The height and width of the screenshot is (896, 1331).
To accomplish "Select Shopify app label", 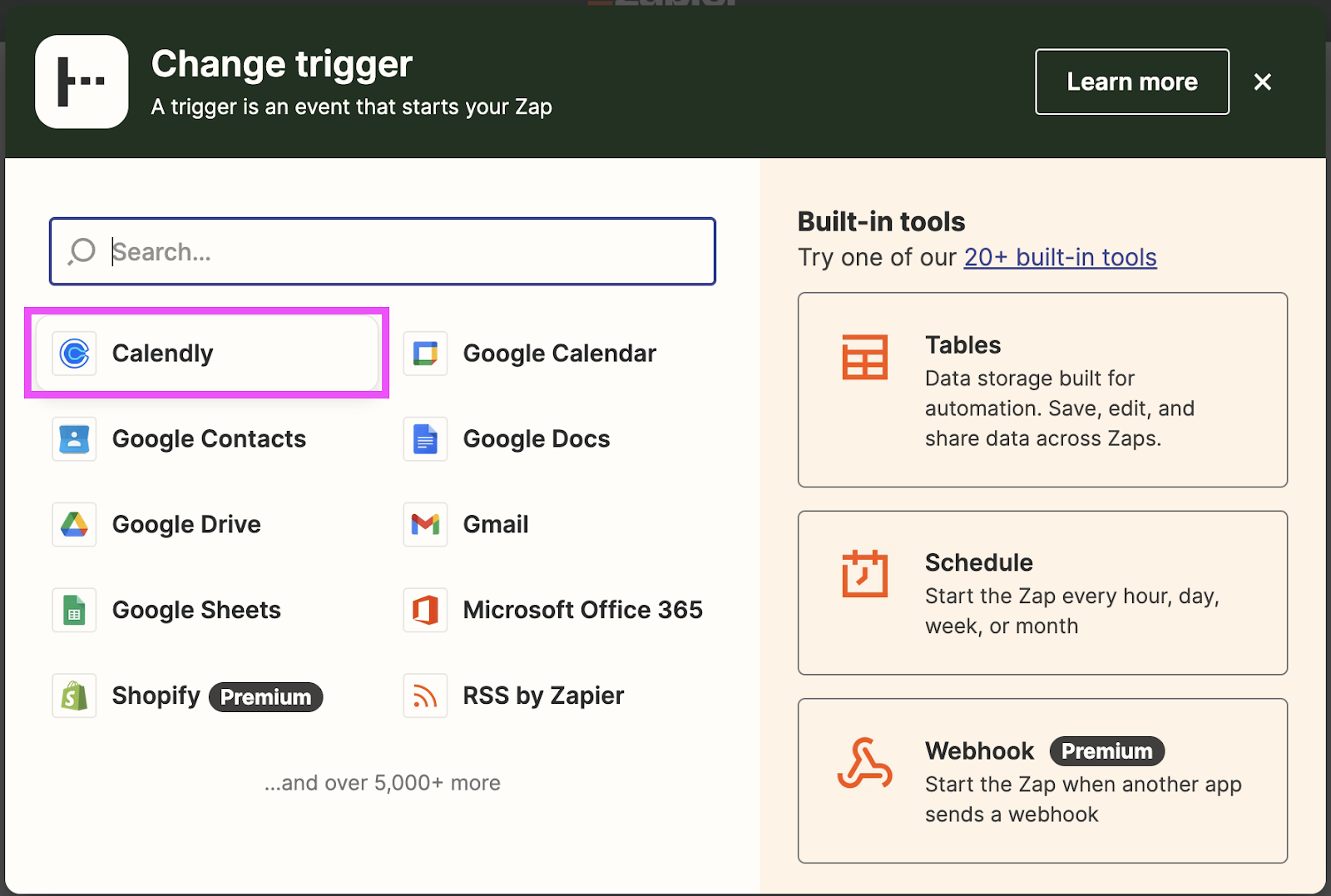I will tap(156, 696).
